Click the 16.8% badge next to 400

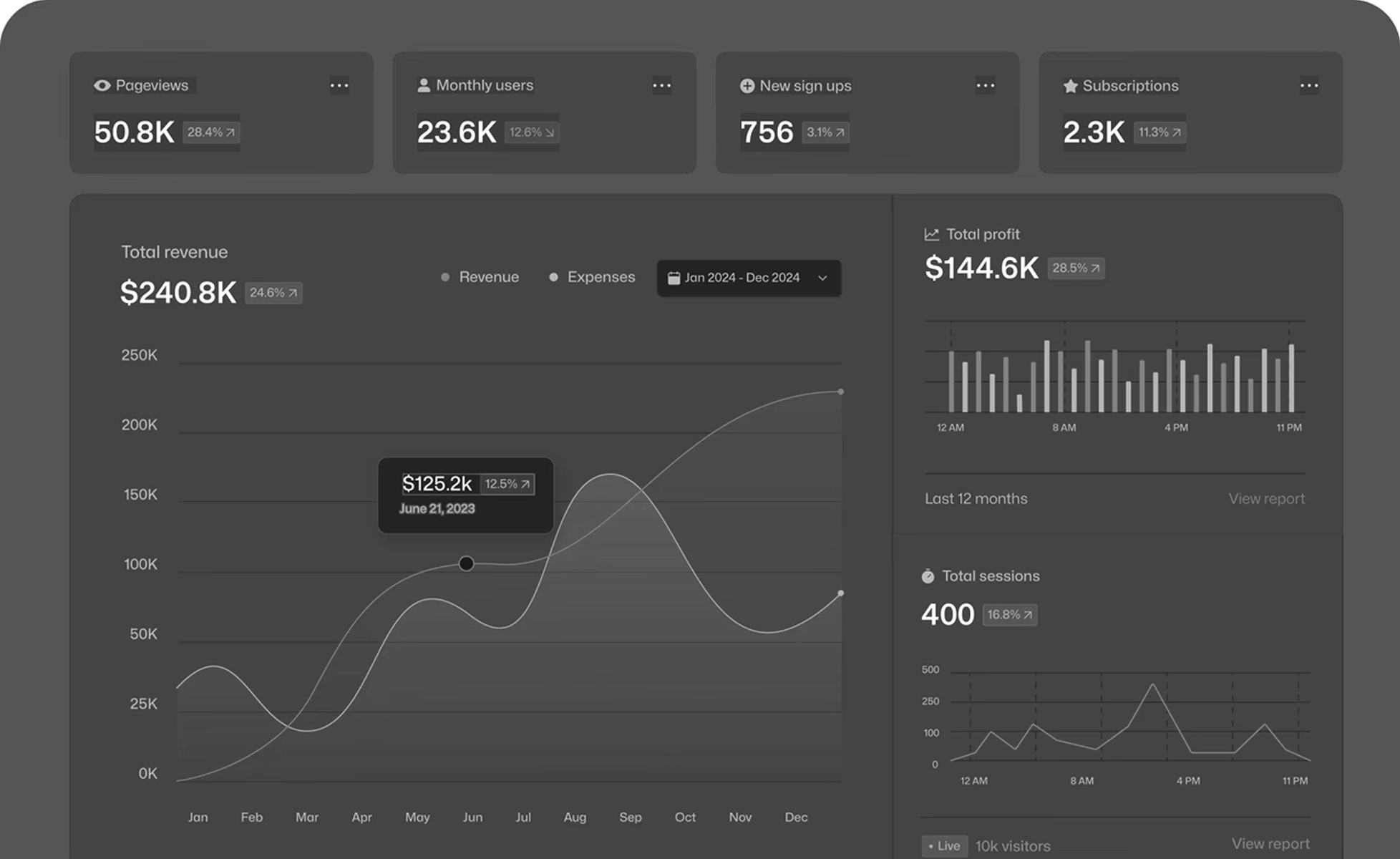click(1009, 615)
